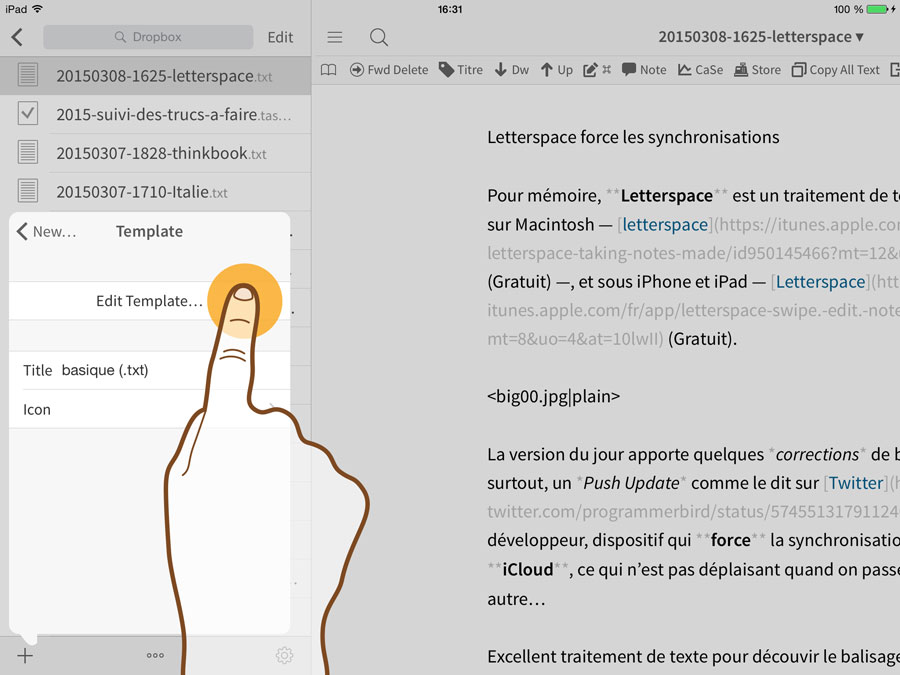Tap the document icon beside Italie.txt
Screen dimensions: 900x675
[x=28, y=191]
